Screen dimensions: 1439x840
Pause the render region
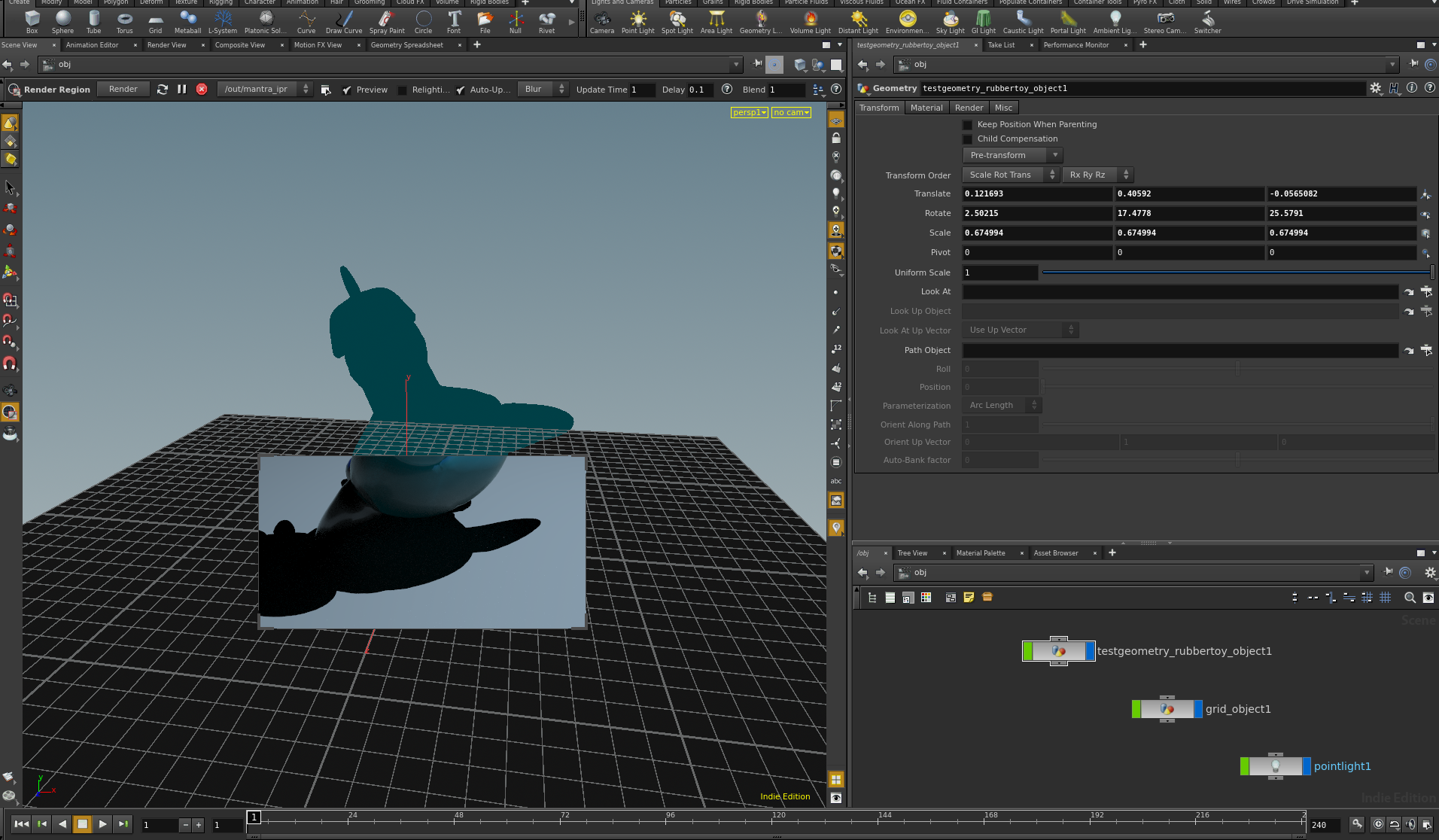click(x=181, y=89)
